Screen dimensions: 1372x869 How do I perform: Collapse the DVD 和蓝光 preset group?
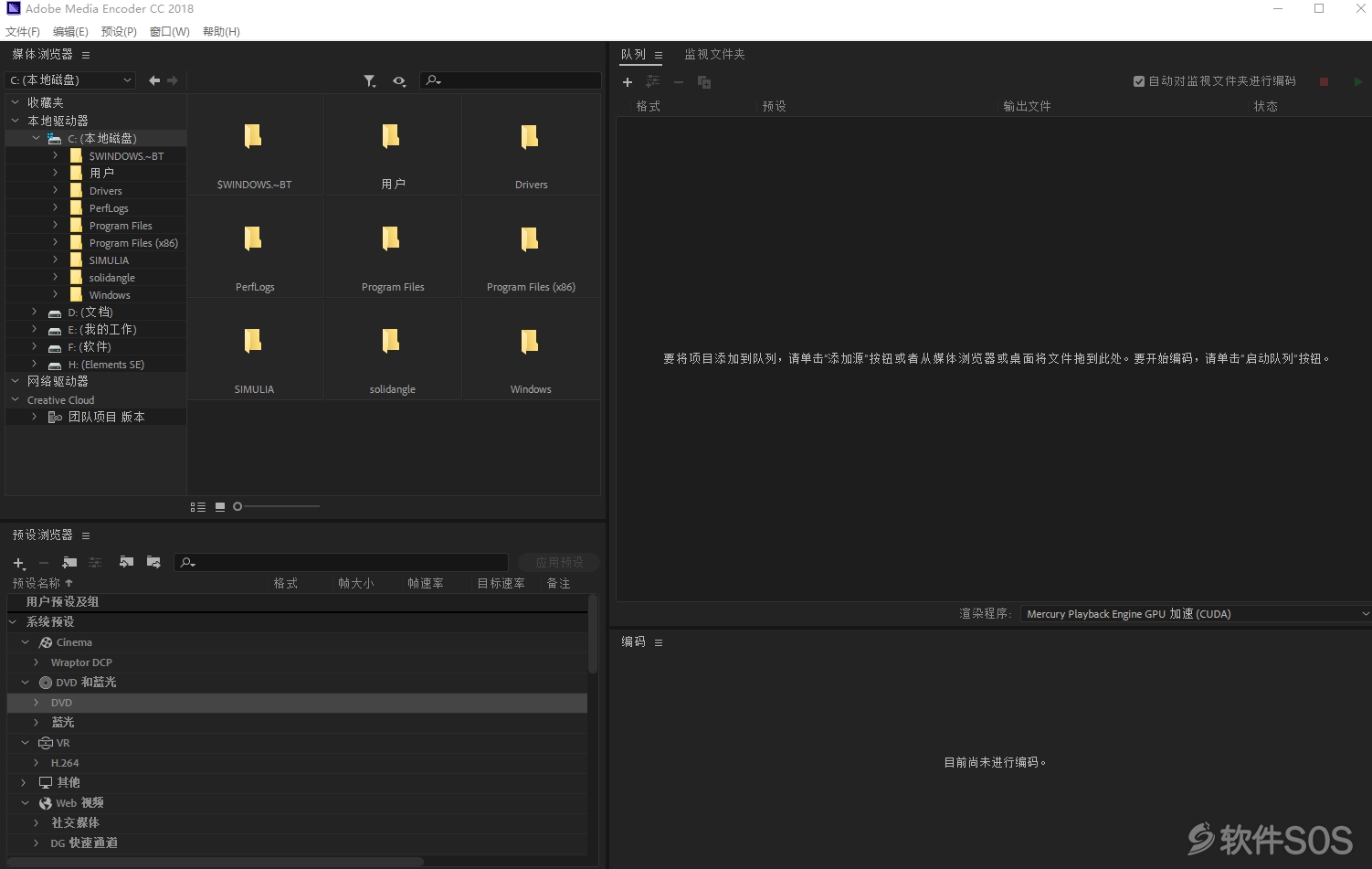click(x=25, y=683)
